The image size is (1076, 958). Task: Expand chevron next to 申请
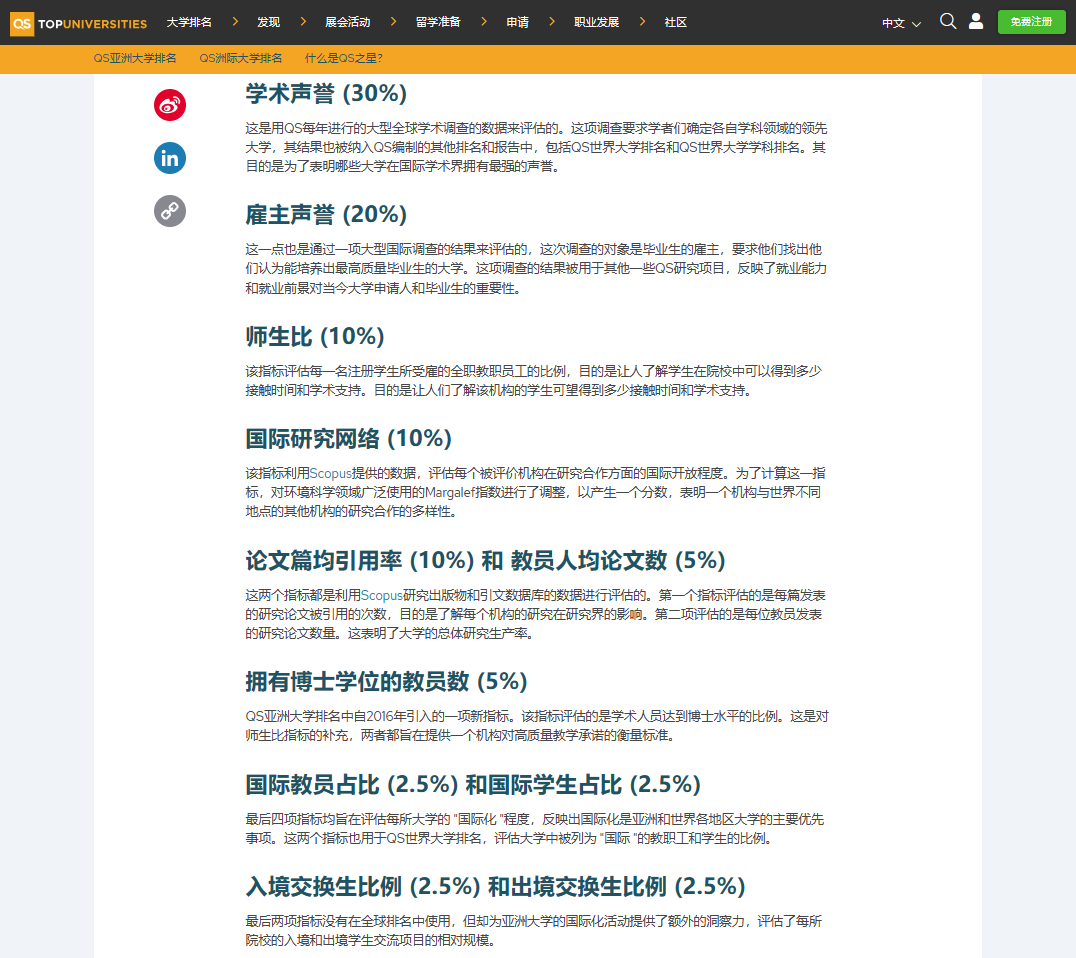tap(552, 22)
